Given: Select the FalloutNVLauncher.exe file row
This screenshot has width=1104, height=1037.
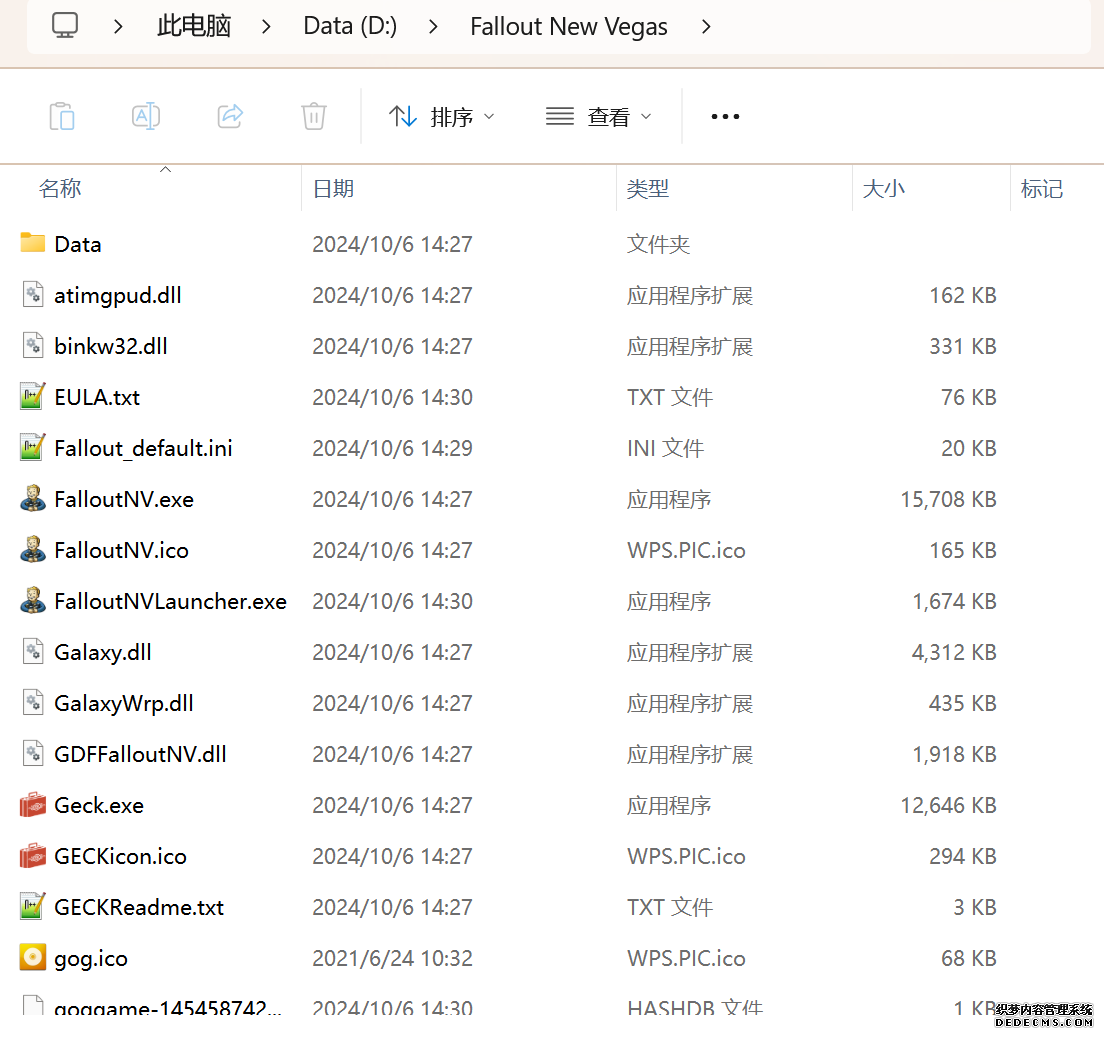Looking at the screenshot, I should (170, 601).
